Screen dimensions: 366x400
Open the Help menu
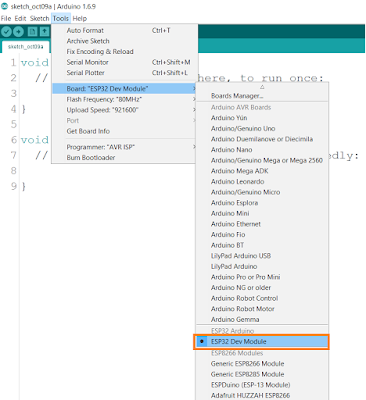(x=80, y=18)
